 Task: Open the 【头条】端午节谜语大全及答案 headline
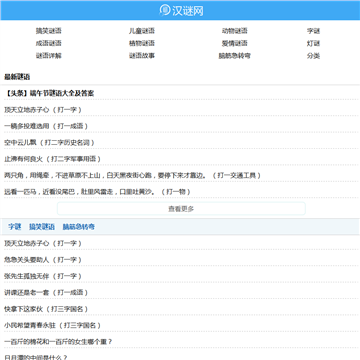(x=49, y=93)
